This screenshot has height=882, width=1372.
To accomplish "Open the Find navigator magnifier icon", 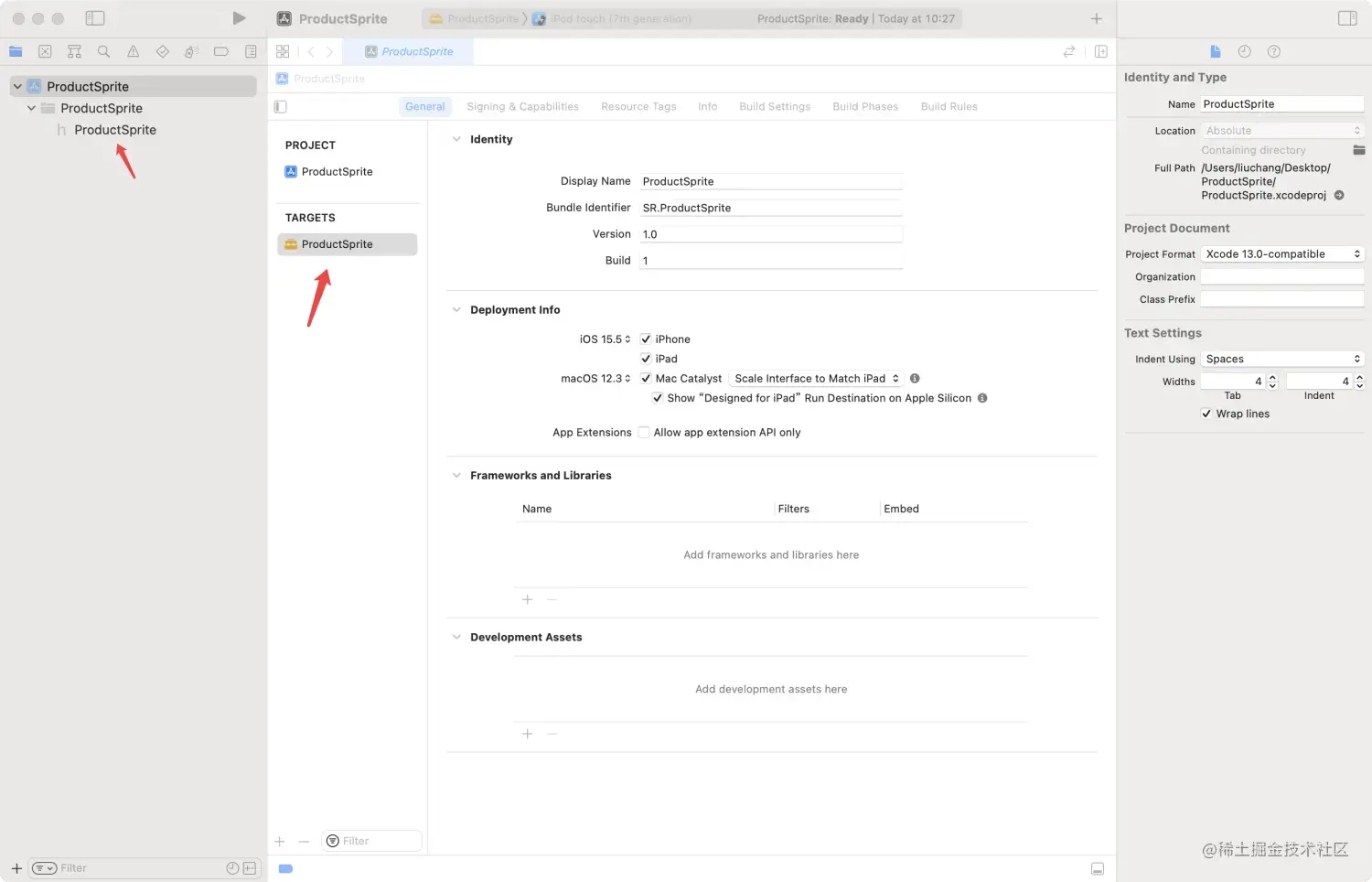I will (x=103, y=52).
